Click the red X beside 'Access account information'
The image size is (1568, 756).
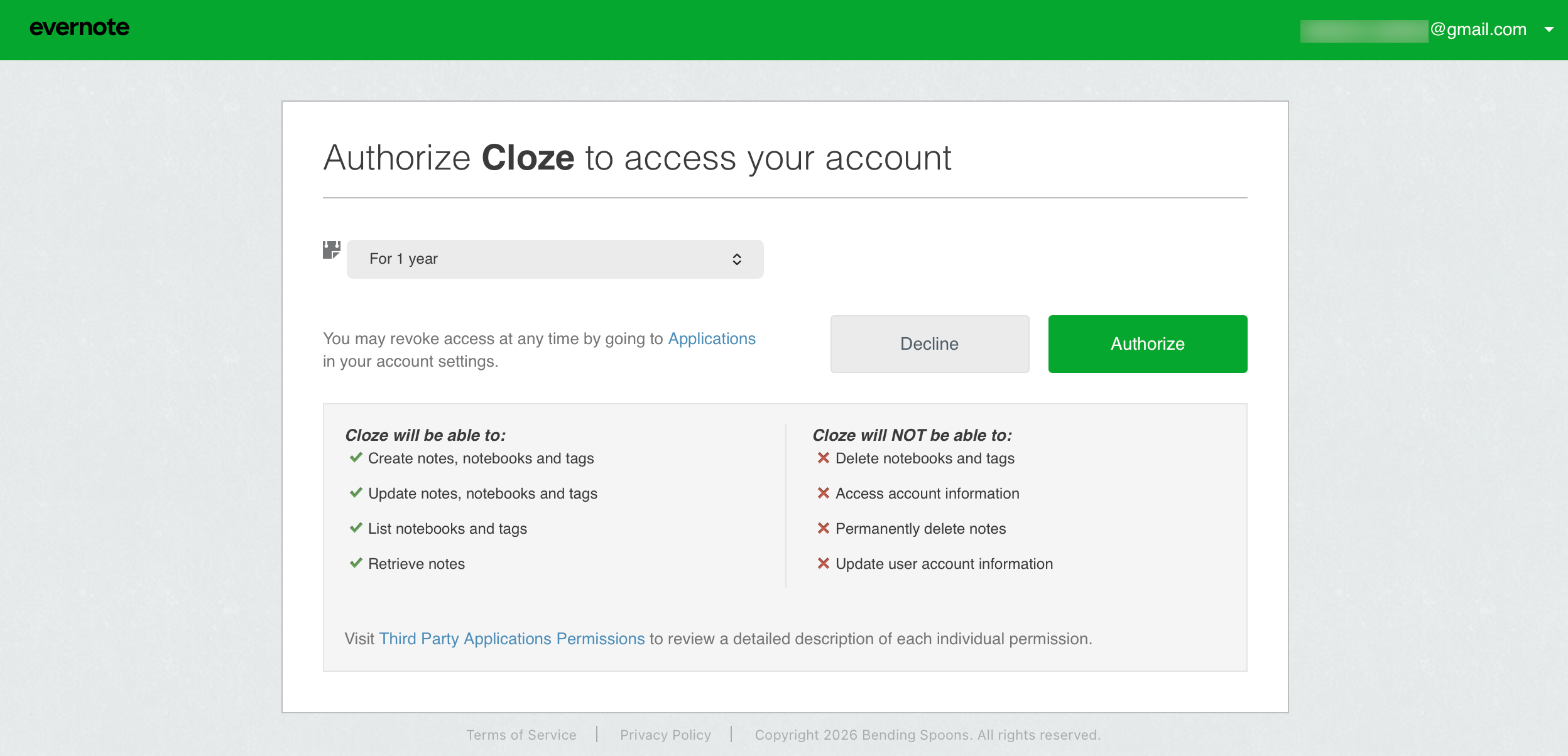824,493
